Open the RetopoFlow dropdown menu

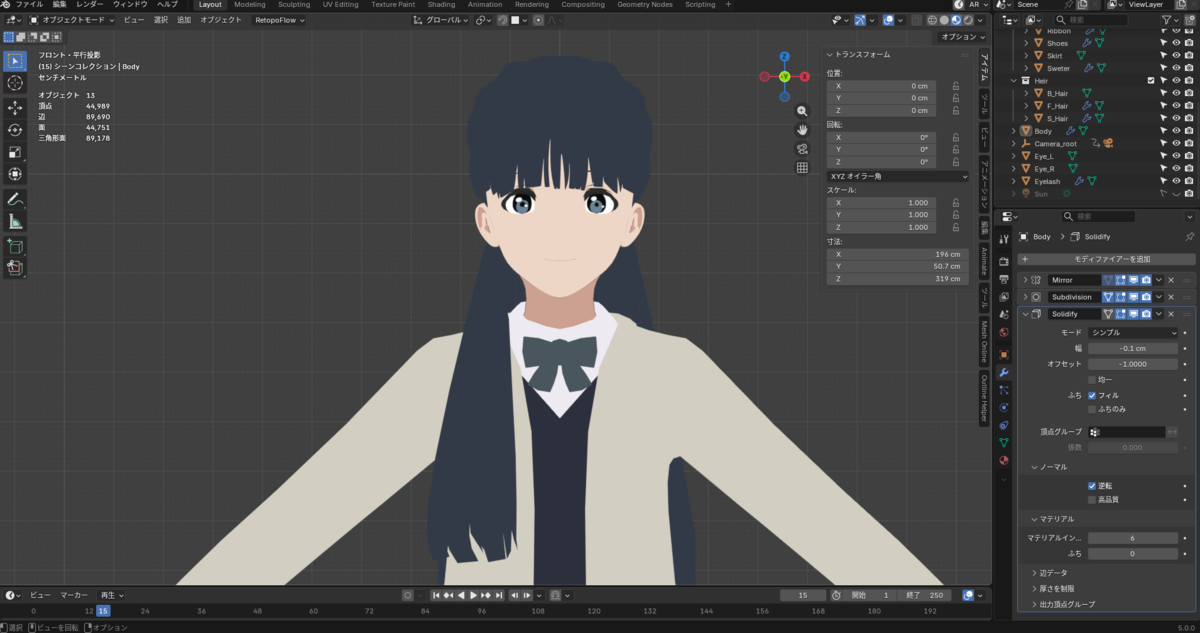pos(279,20)
